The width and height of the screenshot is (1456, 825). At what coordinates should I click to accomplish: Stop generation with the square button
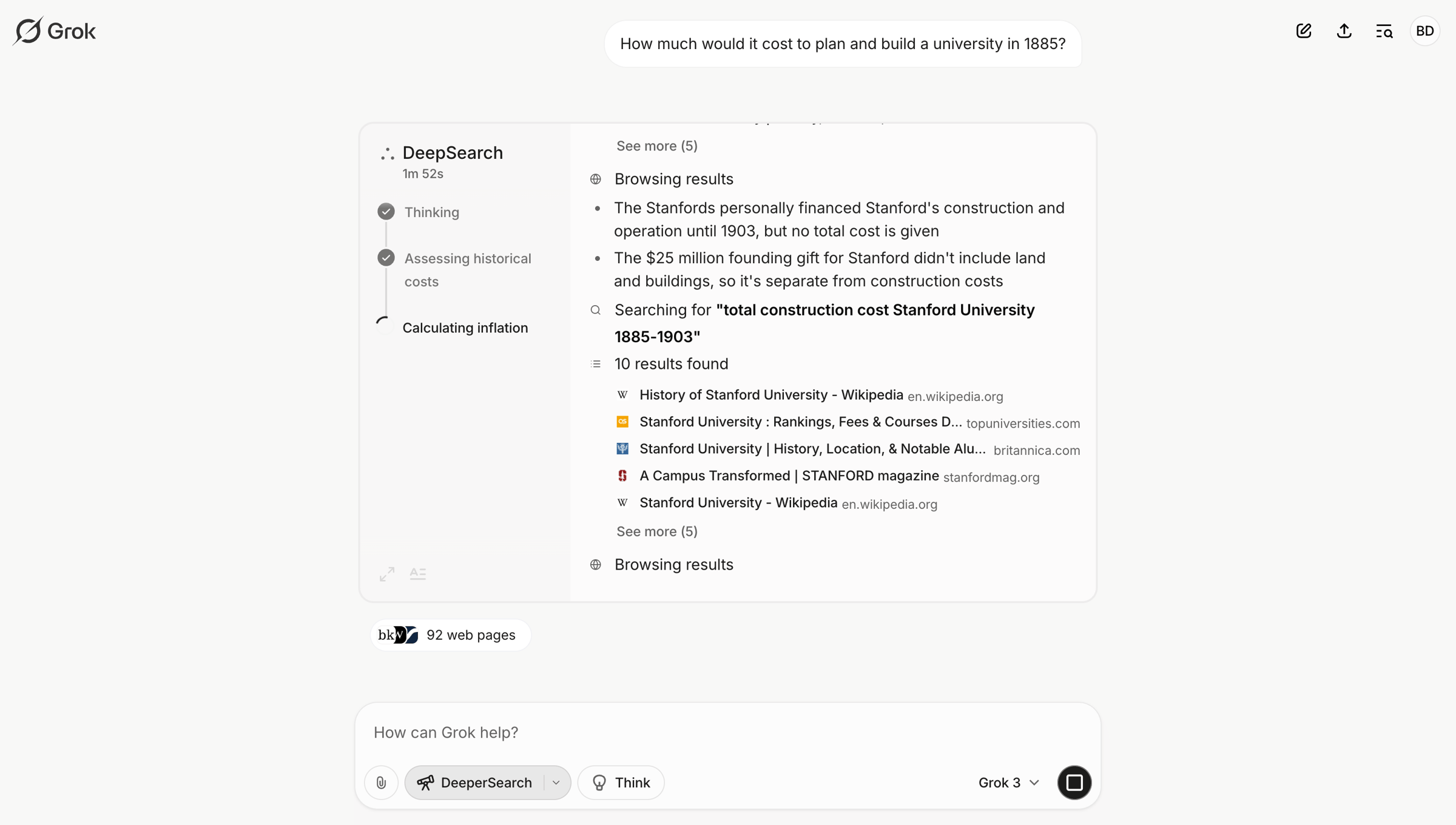pos(1074,783)
